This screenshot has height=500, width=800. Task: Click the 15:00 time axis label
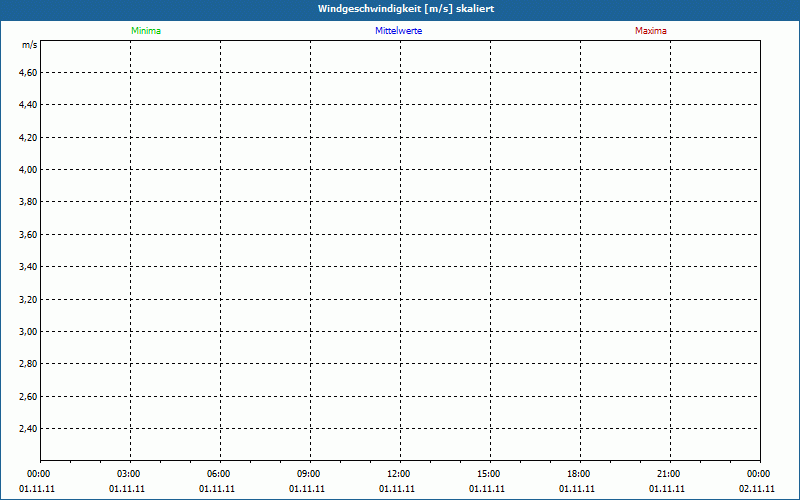(488, 474)
